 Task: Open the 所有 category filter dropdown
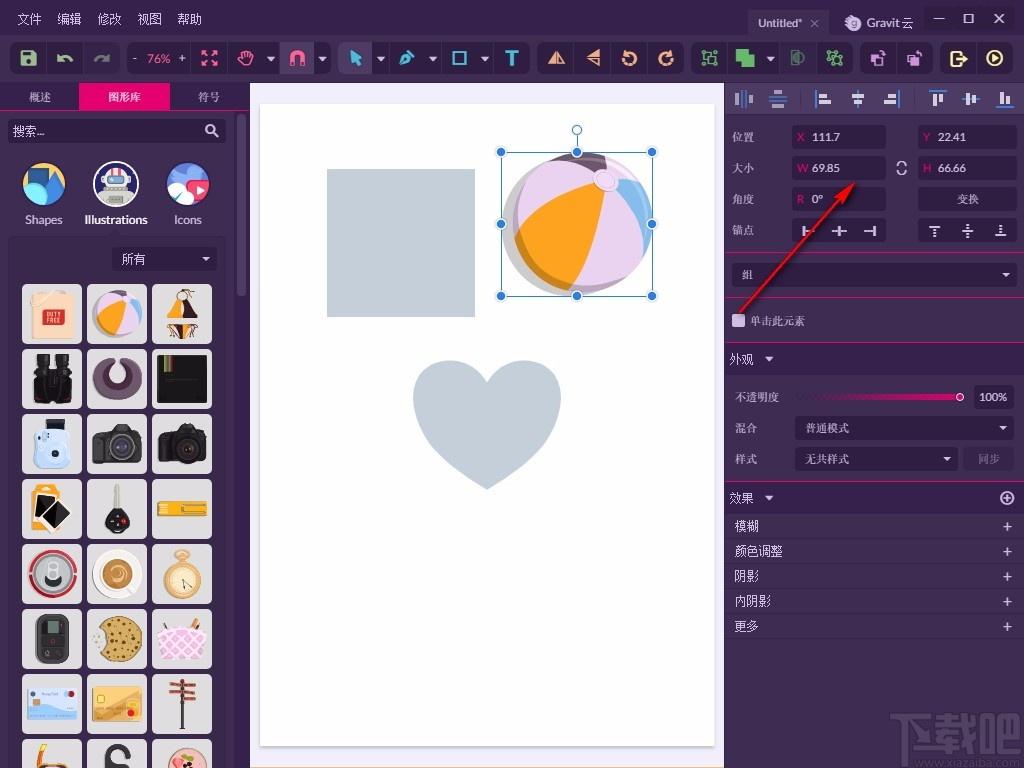(165, 259)
